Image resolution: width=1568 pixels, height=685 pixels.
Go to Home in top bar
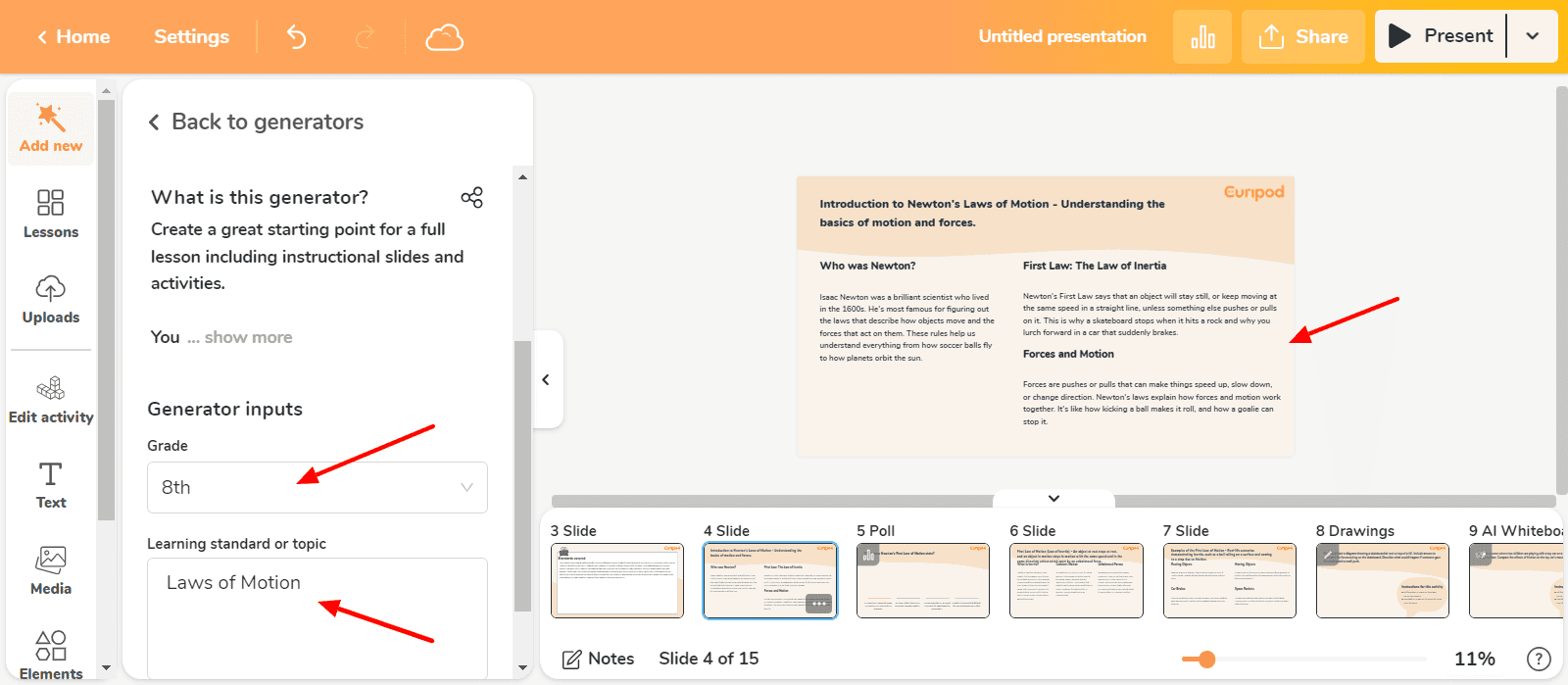pyautogui.click(x=73, y=37)
